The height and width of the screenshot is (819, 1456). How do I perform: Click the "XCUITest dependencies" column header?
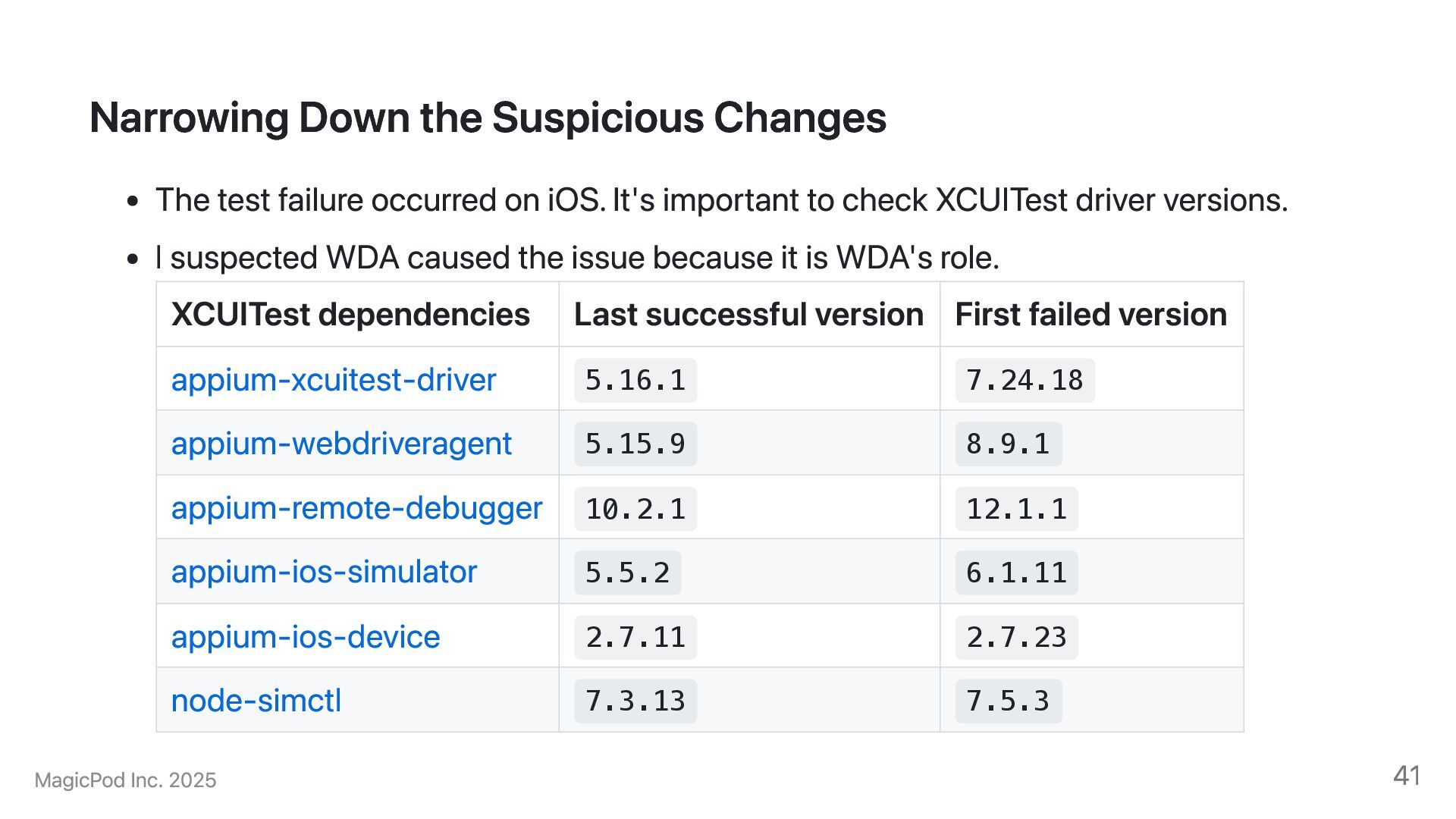tap(350, 315)
